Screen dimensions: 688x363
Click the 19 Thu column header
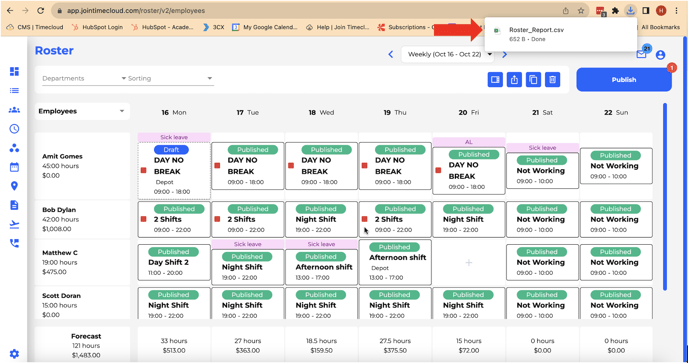point(395,112)
